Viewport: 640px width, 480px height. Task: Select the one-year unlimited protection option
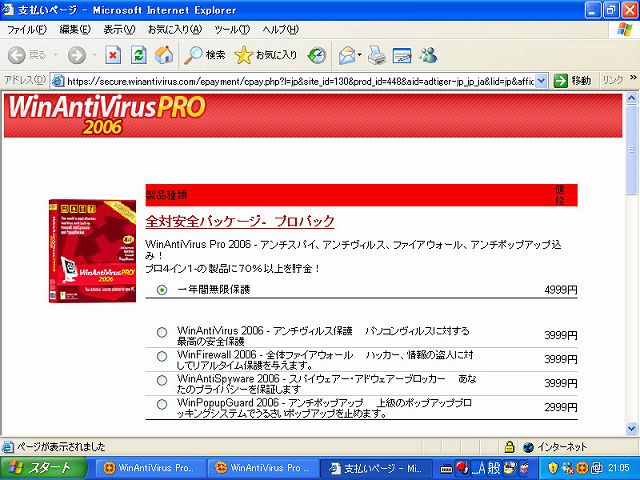point(162,290)
